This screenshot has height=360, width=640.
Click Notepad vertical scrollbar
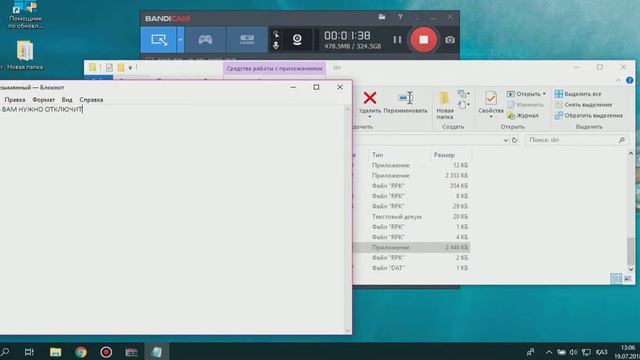point(348,219)
